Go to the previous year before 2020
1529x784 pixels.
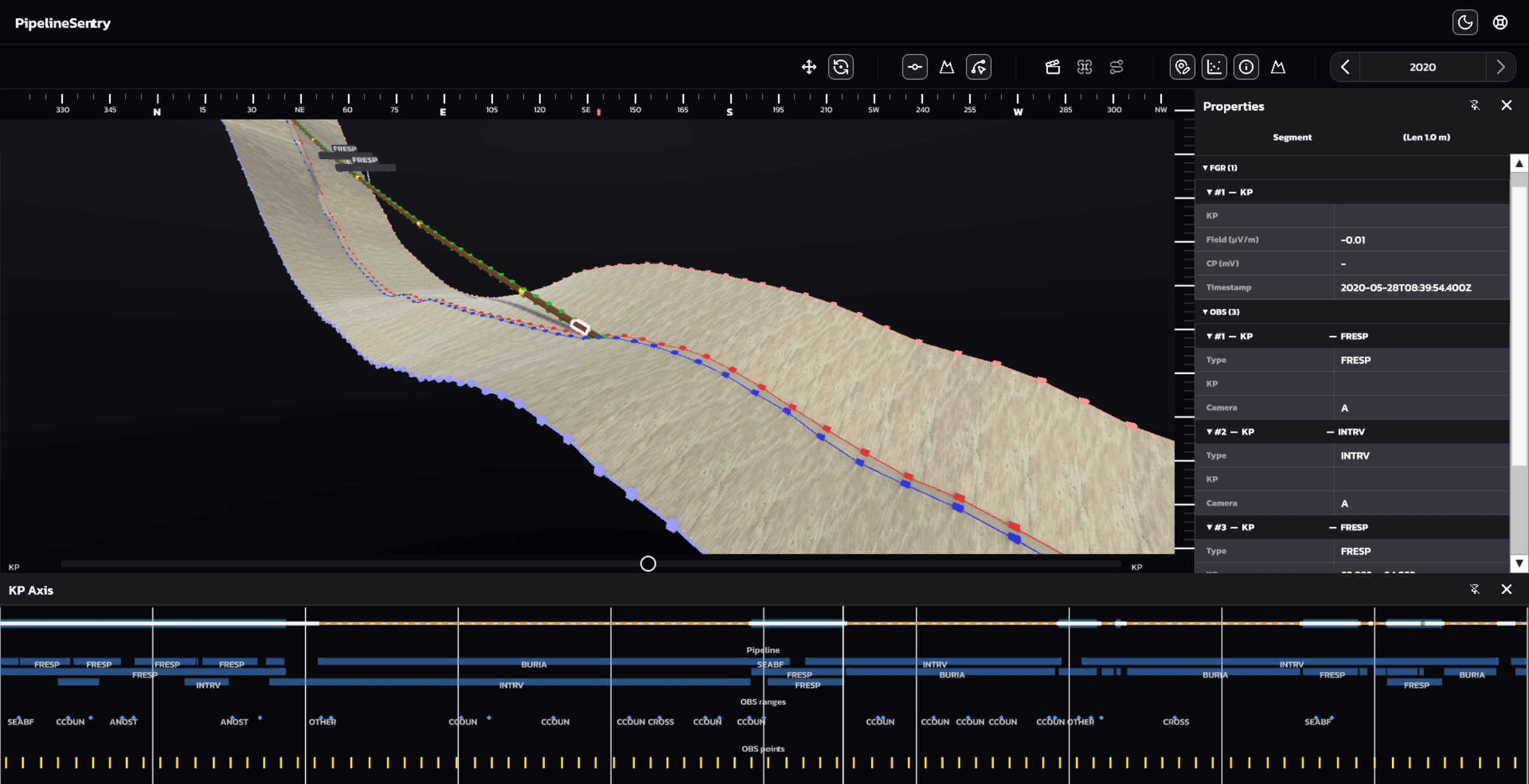coord(1344,67)
